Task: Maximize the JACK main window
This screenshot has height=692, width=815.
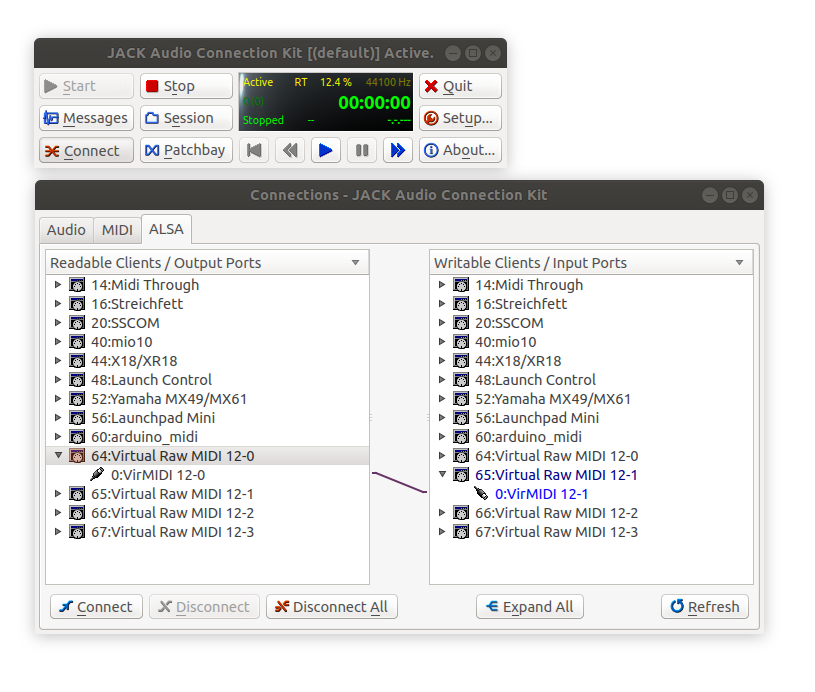Action: pyautogui.click(x=473, y=53)
